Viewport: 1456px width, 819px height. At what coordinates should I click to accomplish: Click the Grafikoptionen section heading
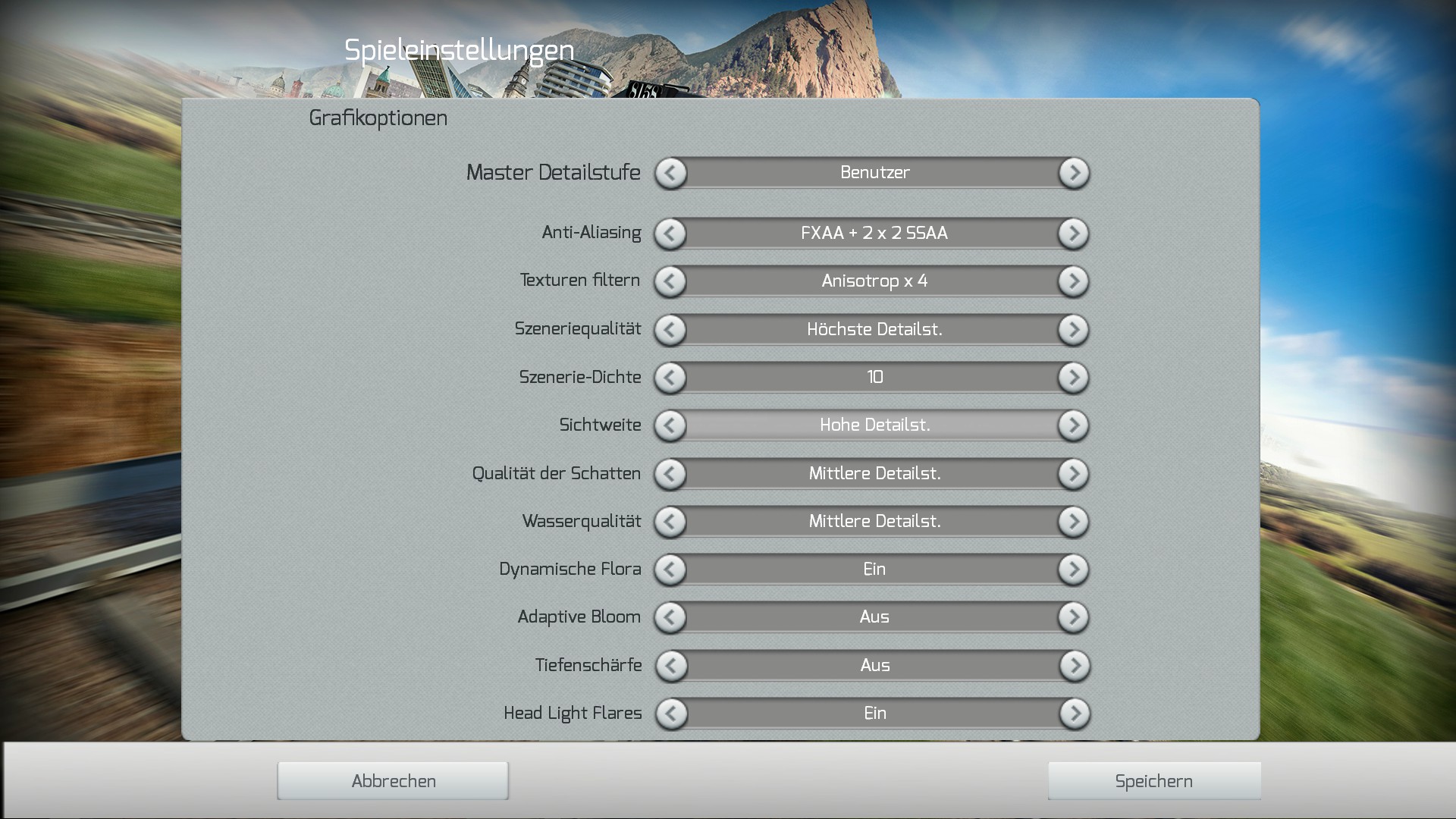378,118
